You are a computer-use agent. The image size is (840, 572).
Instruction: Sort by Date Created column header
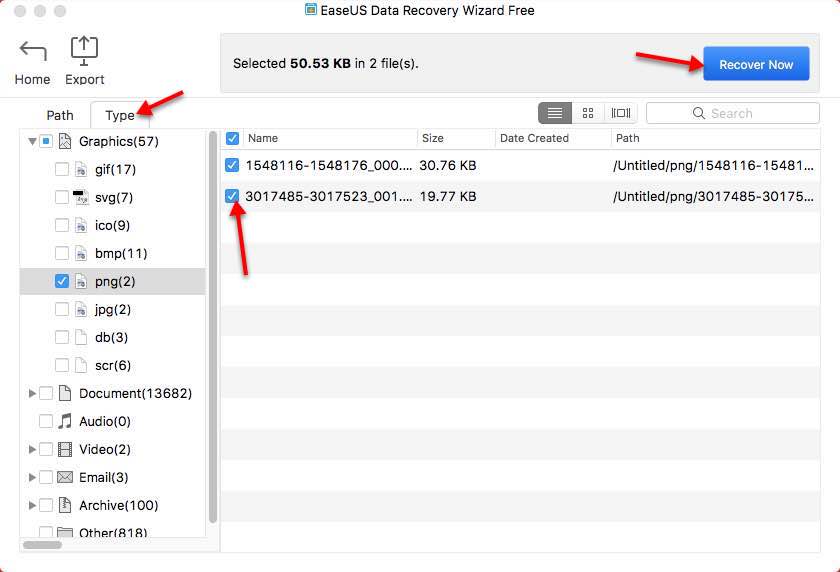553,138
